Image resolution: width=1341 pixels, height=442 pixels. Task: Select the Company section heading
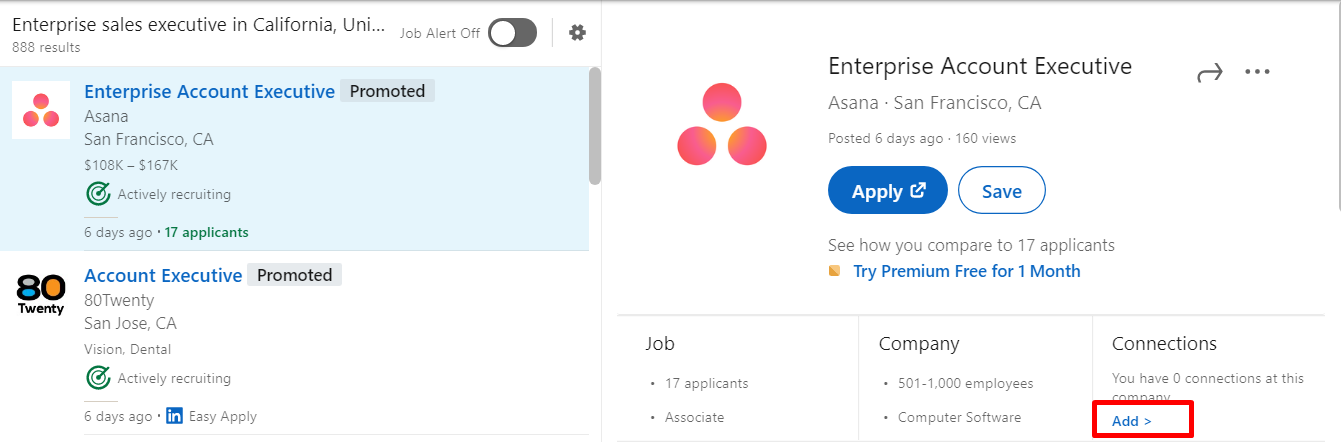tap(919, 344)
